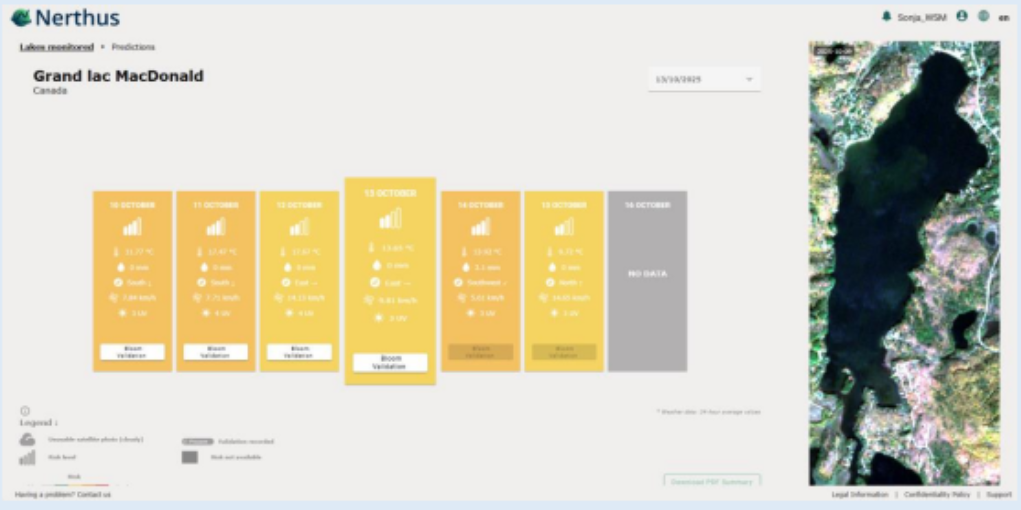The height and width of the screenshot is (510, 1021).
Task: Click the cloudy satellite photo legend icon
Action: (x=28, y=440)
